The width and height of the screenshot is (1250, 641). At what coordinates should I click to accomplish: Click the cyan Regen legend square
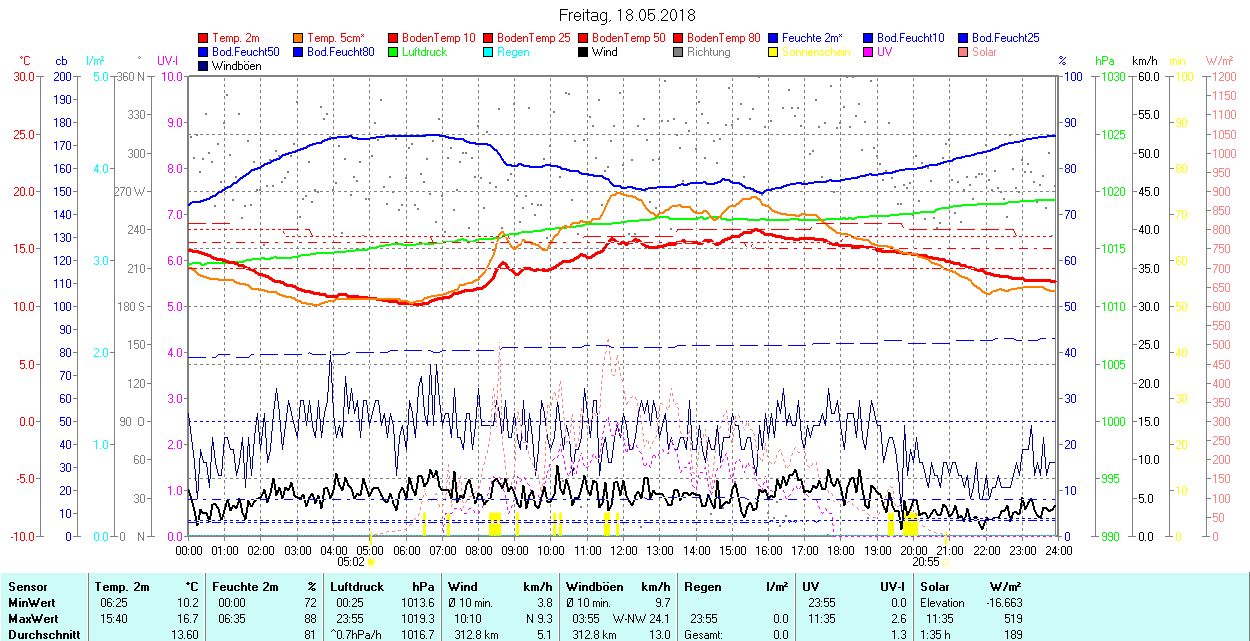(x=488, y=52)
